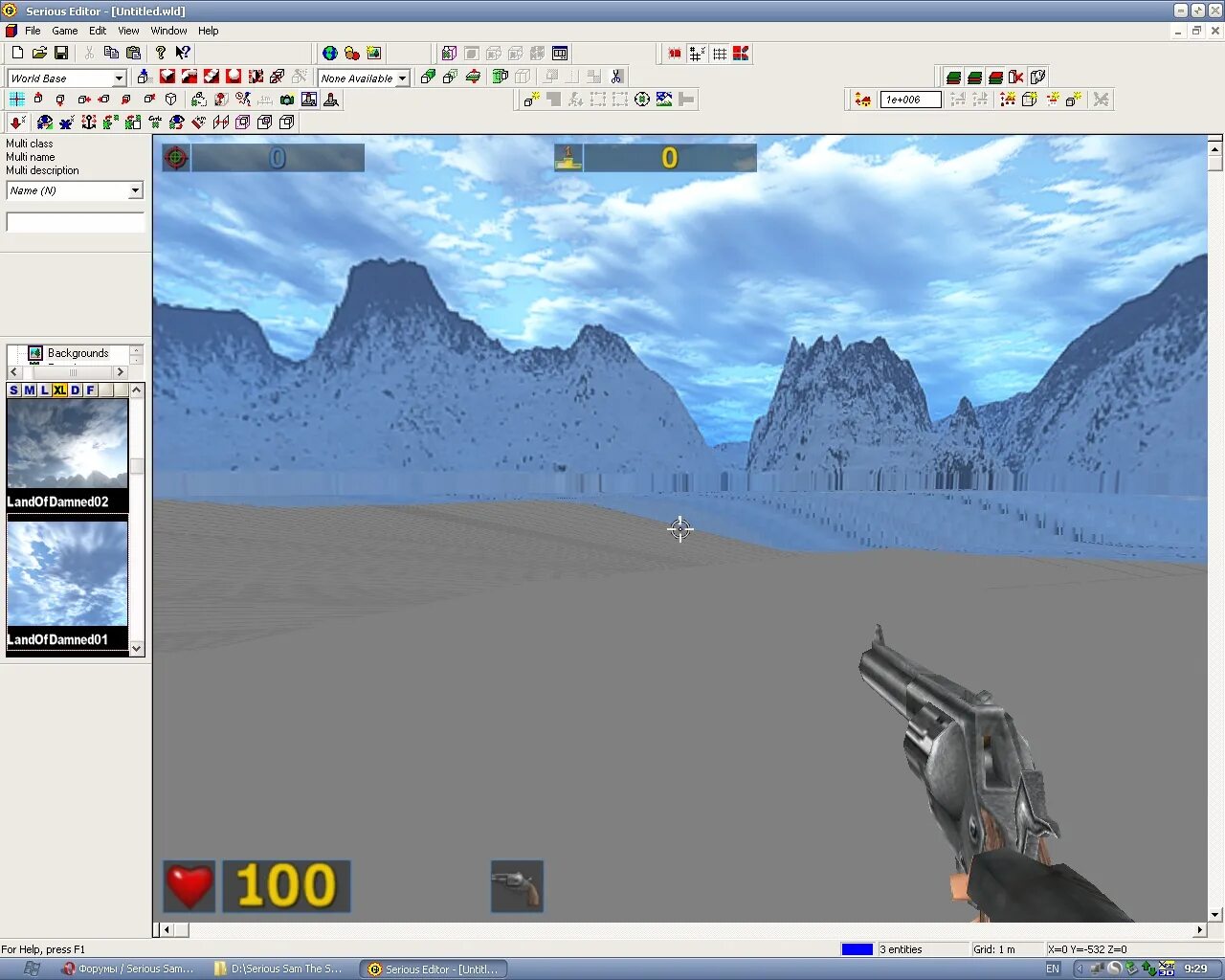This screenshot has width=1225, height=980.
Task: Select the L thumbnail size button
Action: pos(44,390)
